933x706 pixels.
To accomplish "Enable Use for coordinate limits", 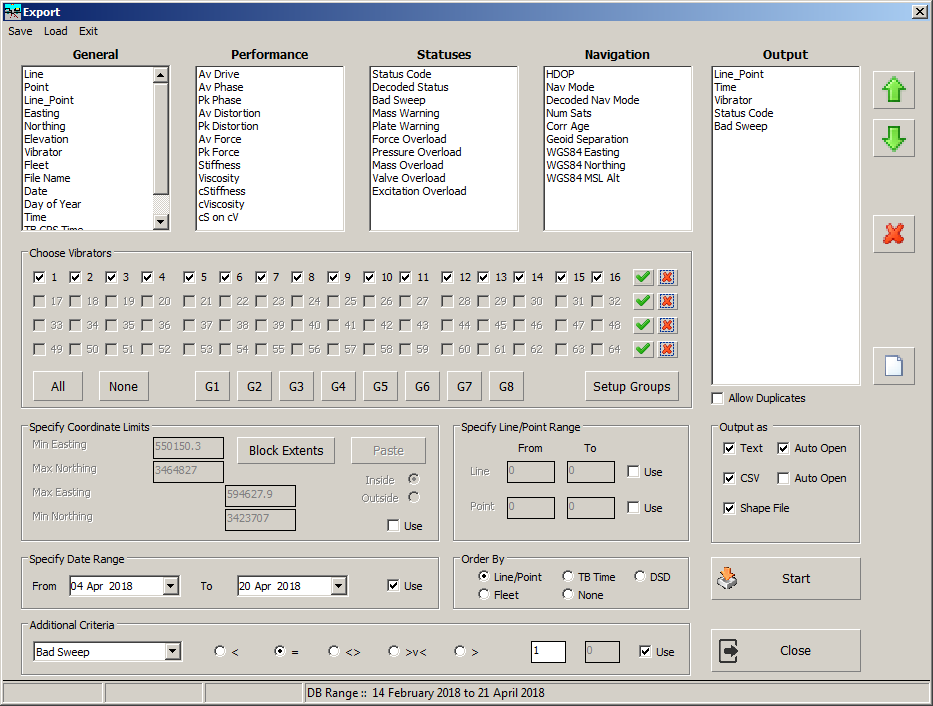I will tap(393, 525).
